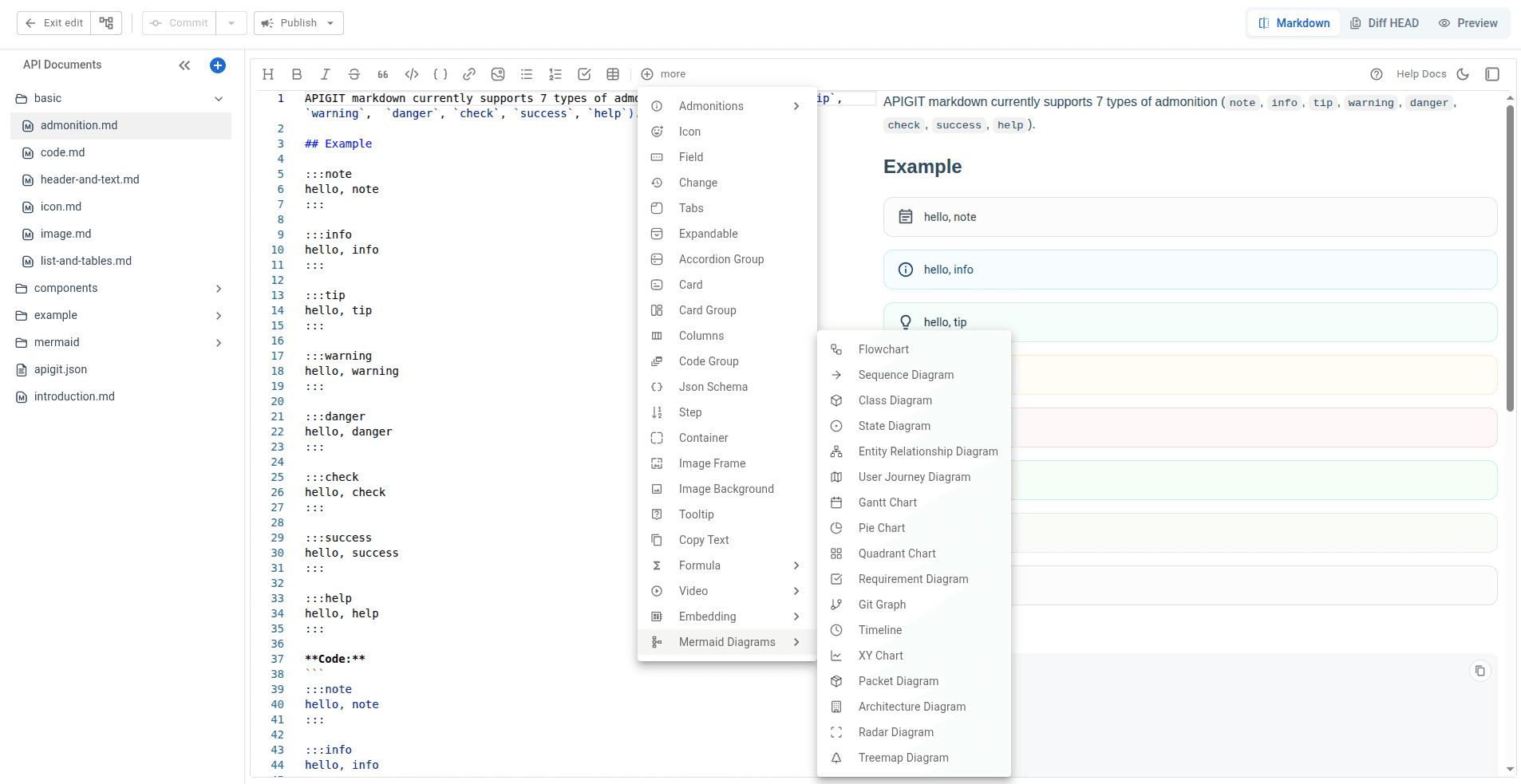Insert an Entity Relationship Diagram

[x=914, y=451]
